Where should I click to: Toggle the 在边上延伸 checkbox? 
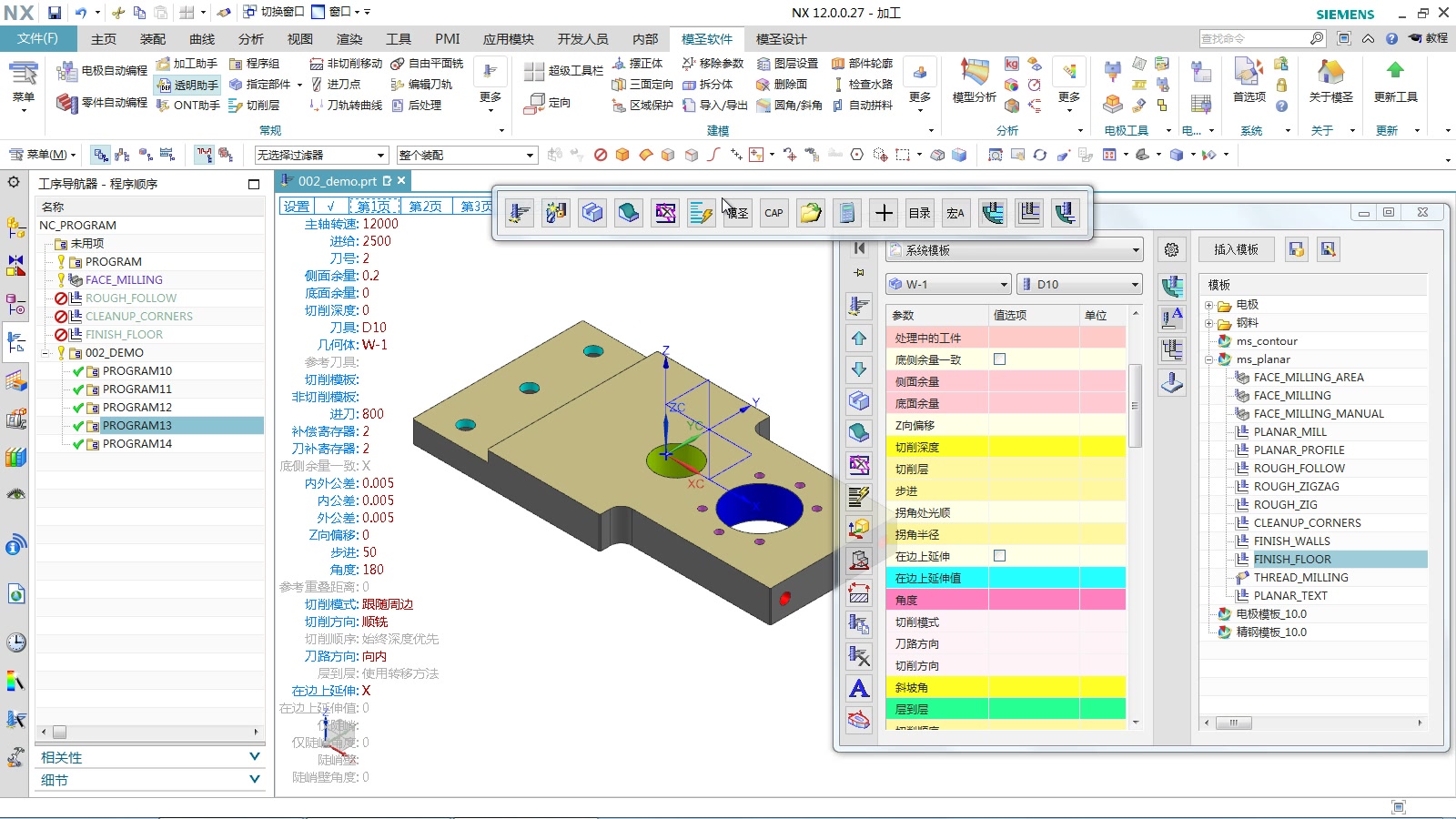tap(999, 556)
